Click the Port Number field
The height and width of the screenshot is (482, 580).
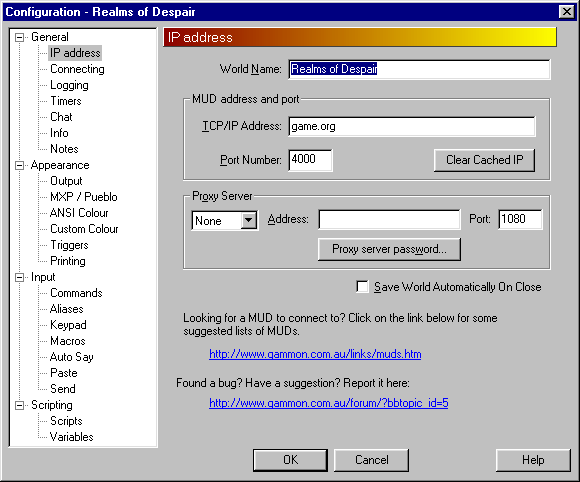point(310,160)
